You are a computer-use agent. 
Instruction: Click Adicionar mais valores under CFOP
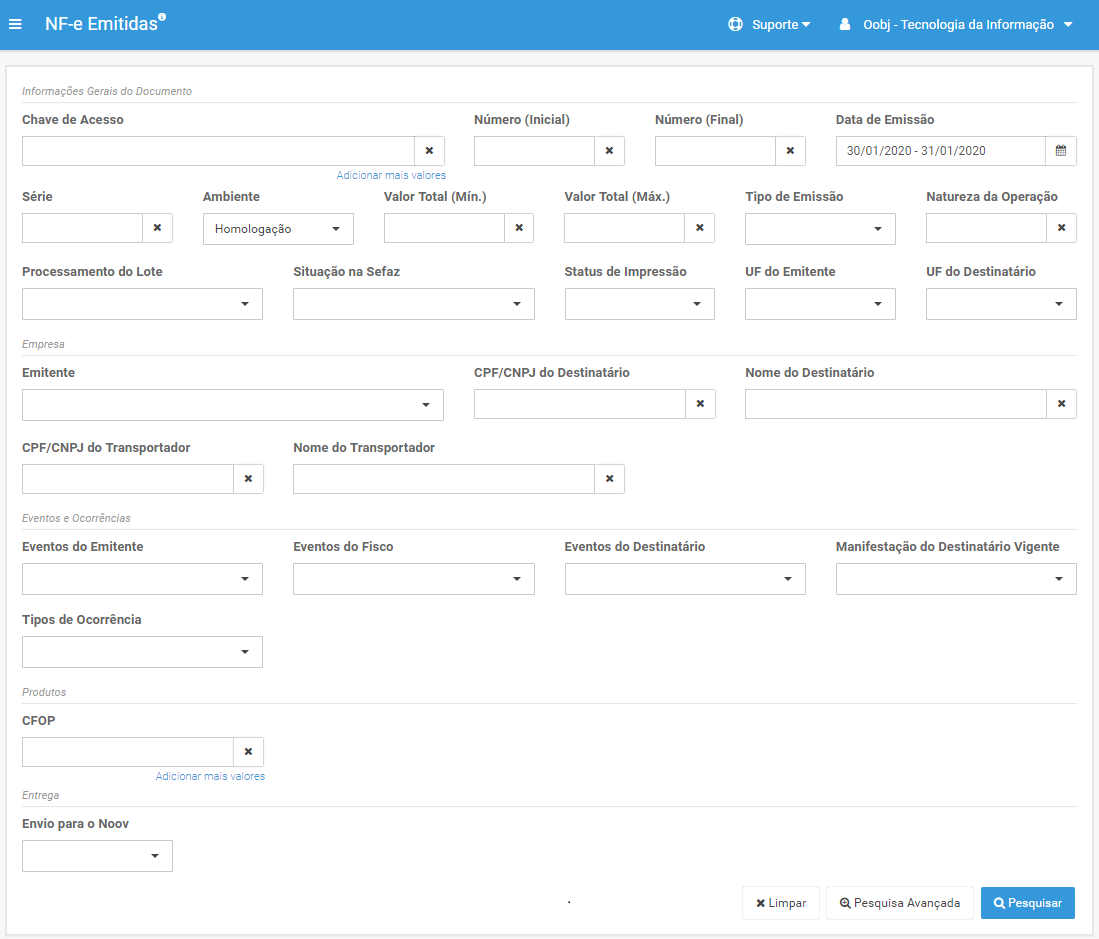point(210,776)
